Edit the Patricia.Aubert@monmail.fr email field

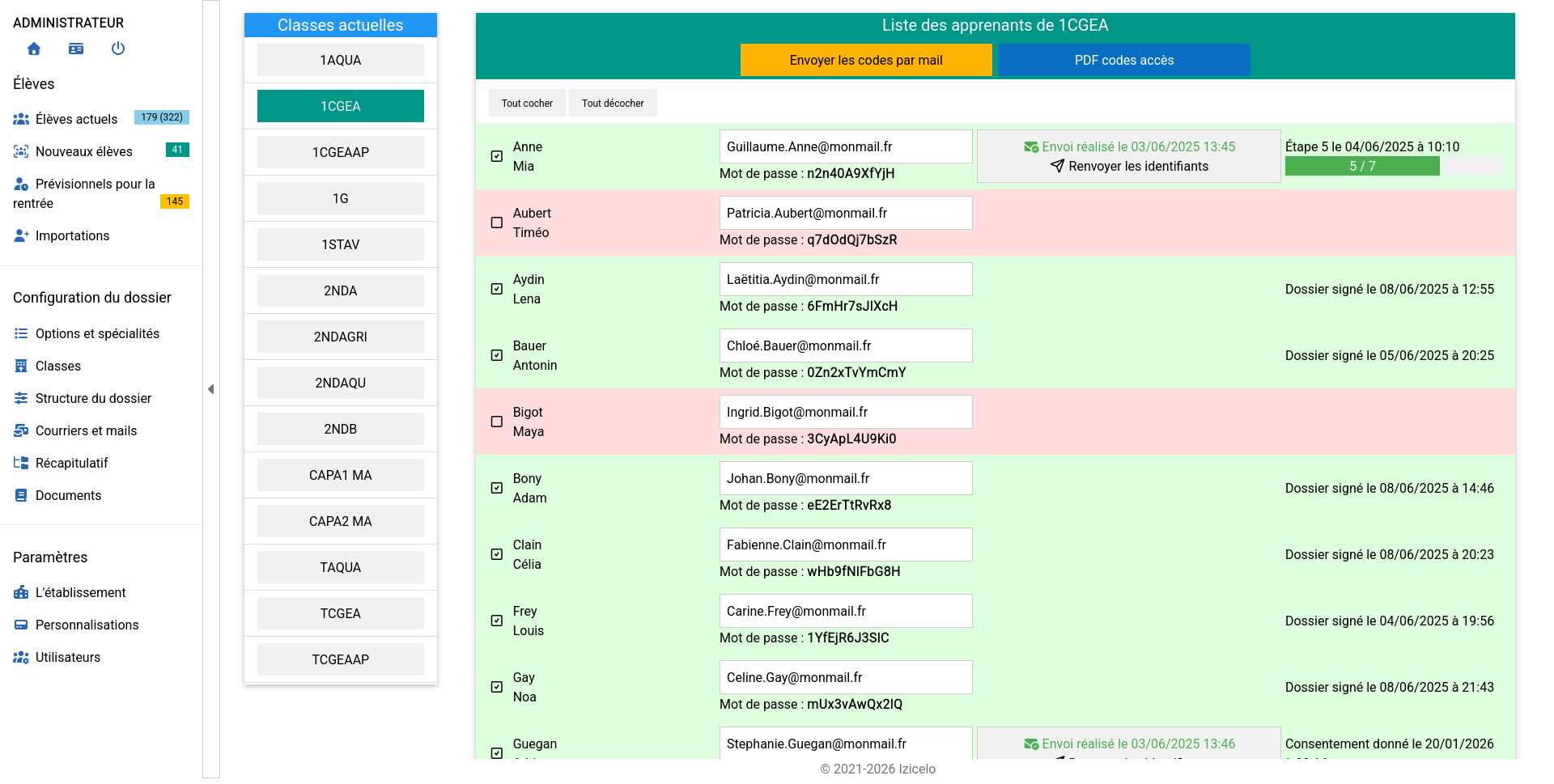846,213
